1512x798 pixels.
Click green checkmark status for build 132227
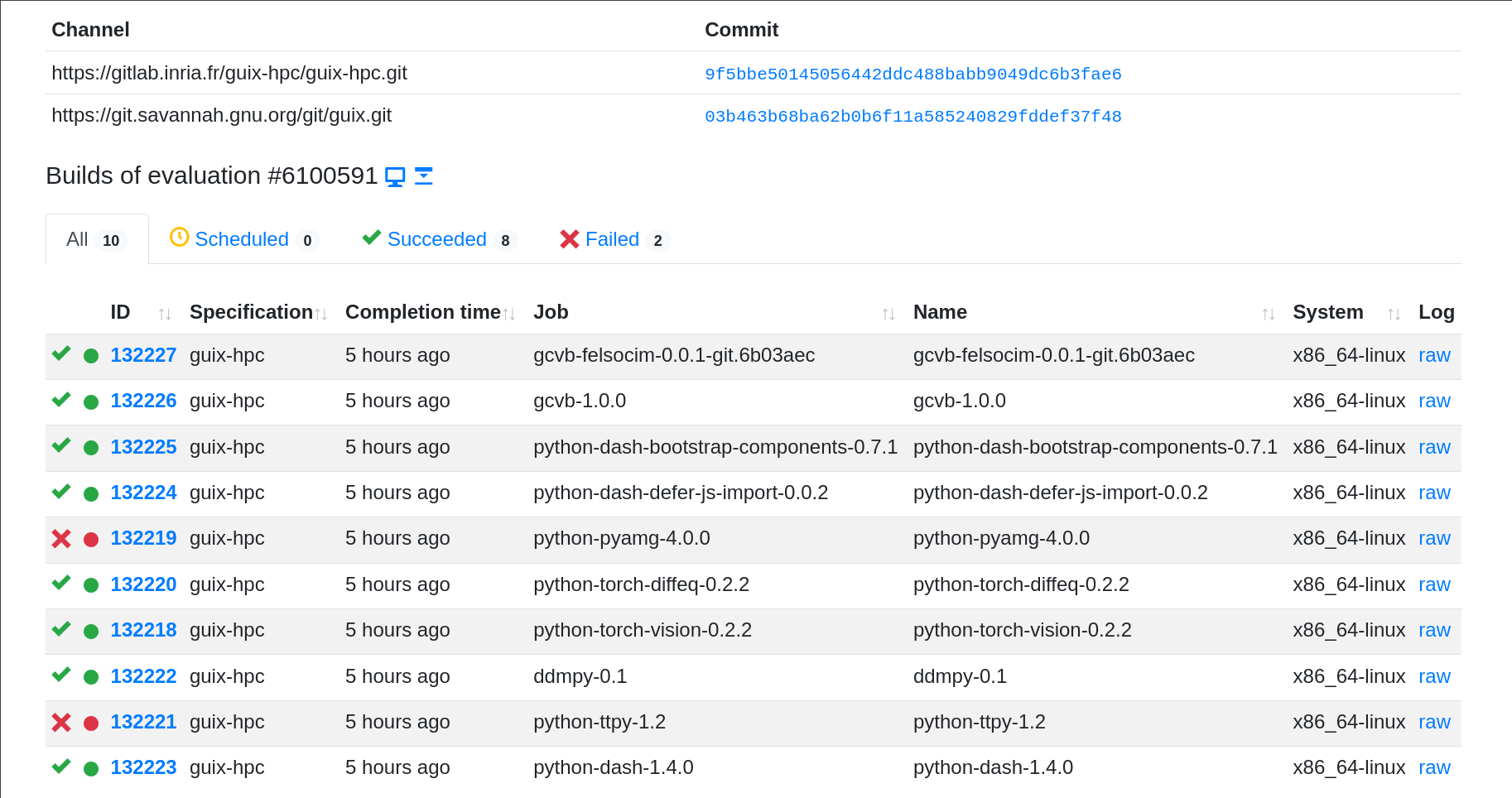click(61, 353)
